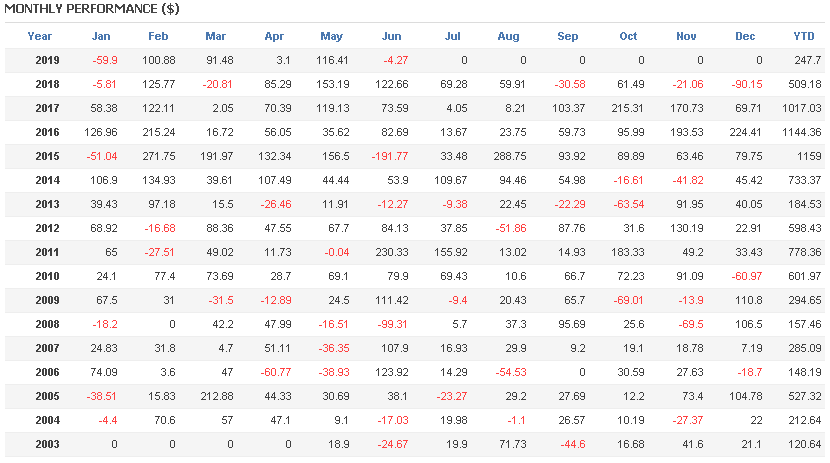
Task: Click the 2009 June value 111.42
Action: (392, 300)
